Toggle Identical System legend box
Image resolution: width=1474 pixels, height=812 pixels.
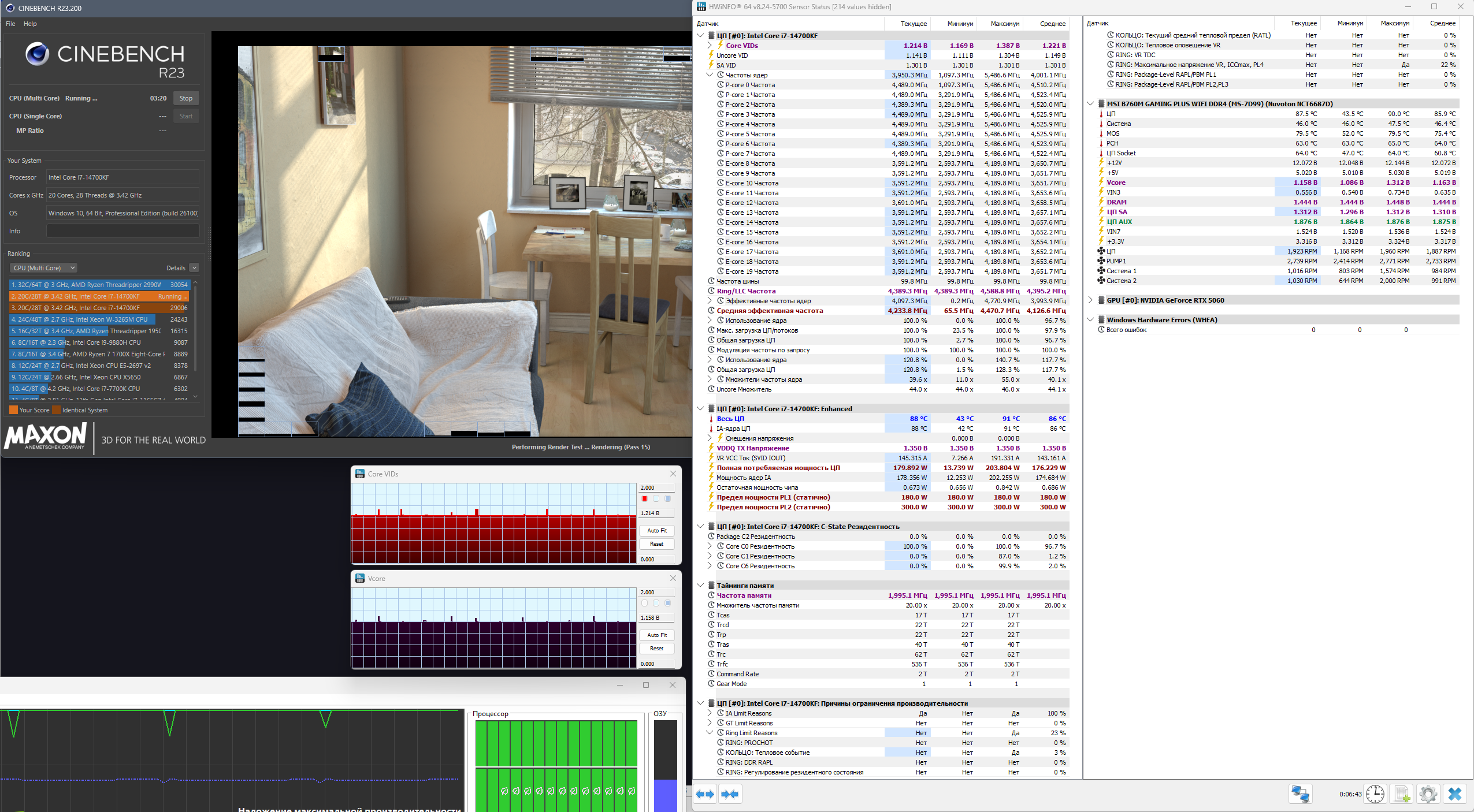[56, 410]
